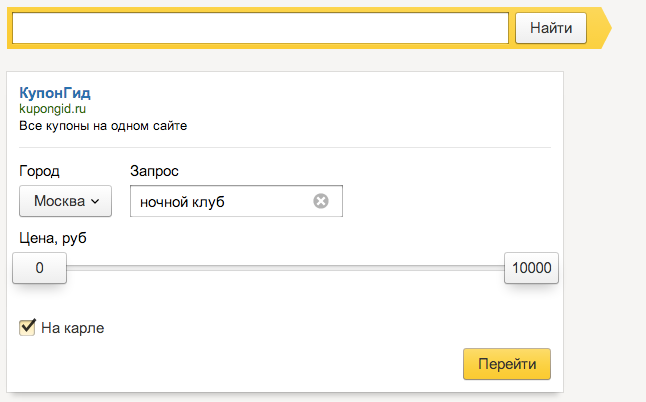646x402 pixels.
Task: Clear the 'ночной клуб' query with the X icon
Action: [x=321, y=201]
